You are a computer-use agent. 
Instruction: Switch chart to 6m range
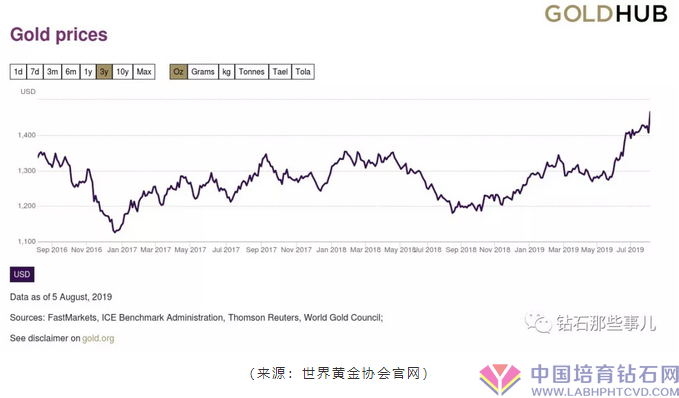coord(71,71)
